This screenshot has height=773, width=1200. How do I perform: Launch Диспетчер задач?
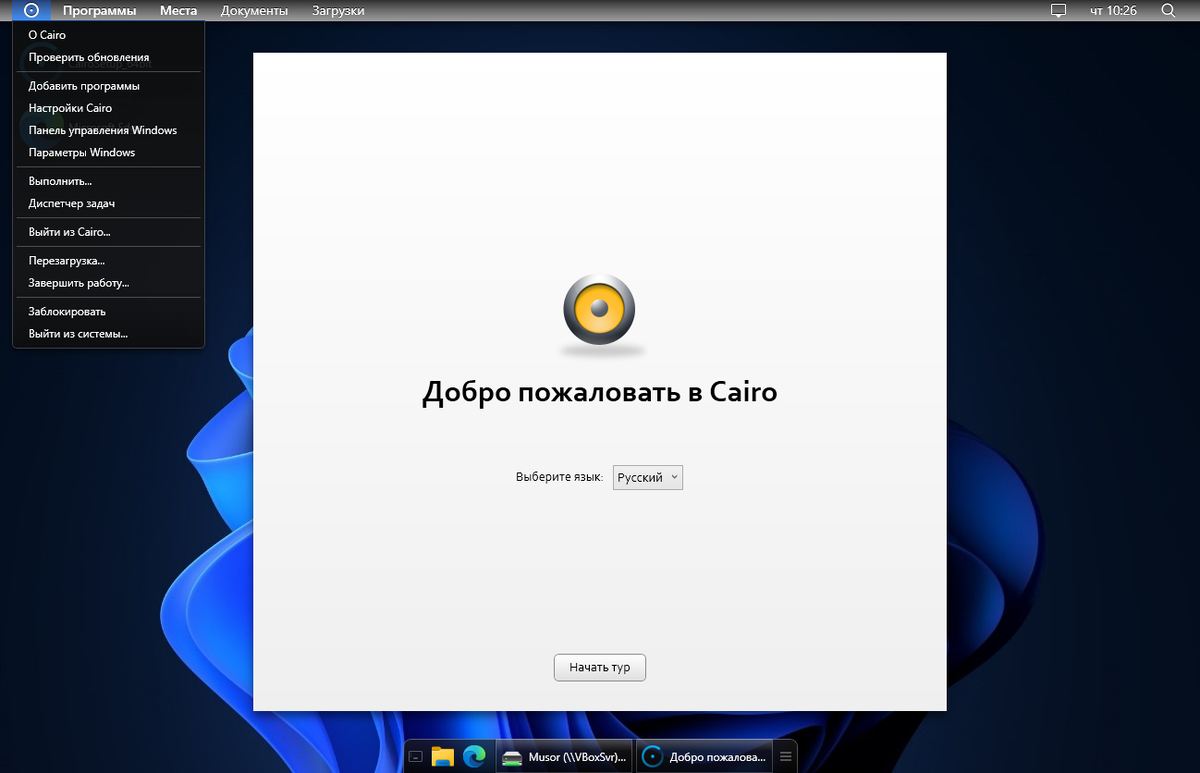pos(108,203)
